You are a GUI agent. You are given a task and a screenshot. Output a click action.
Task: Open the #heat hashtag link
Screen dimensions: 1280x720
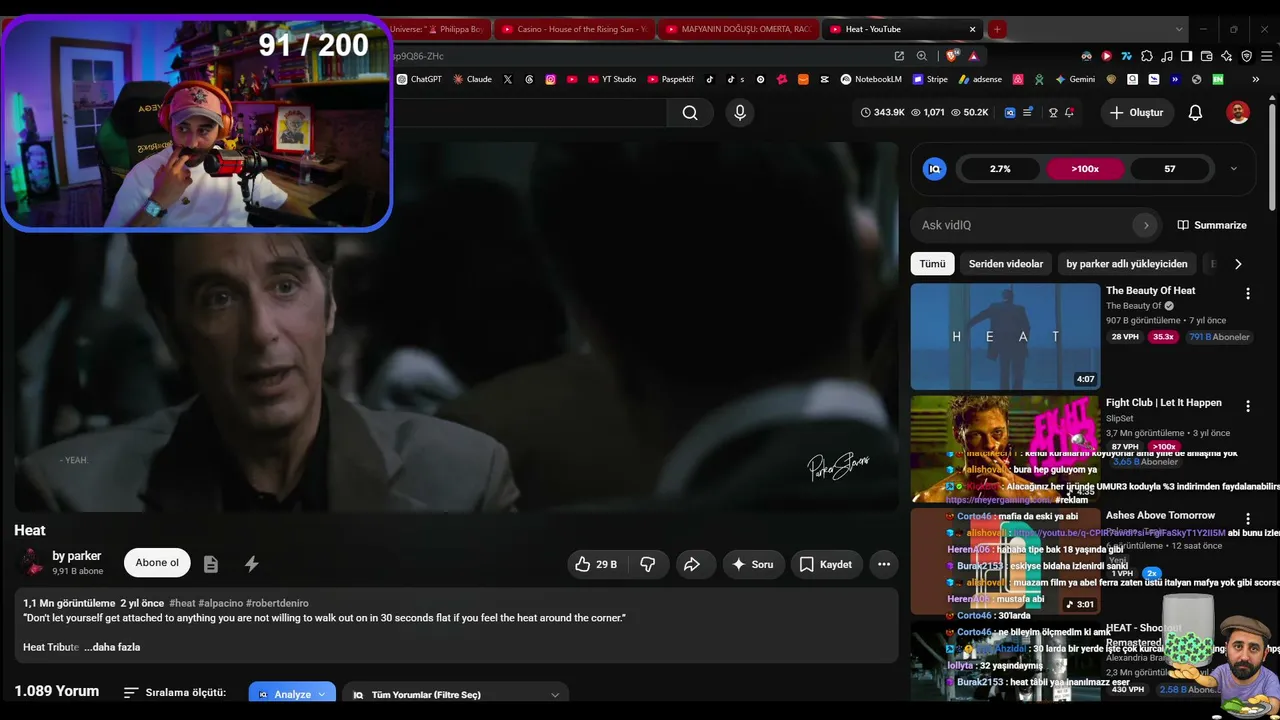click(182, 603)
